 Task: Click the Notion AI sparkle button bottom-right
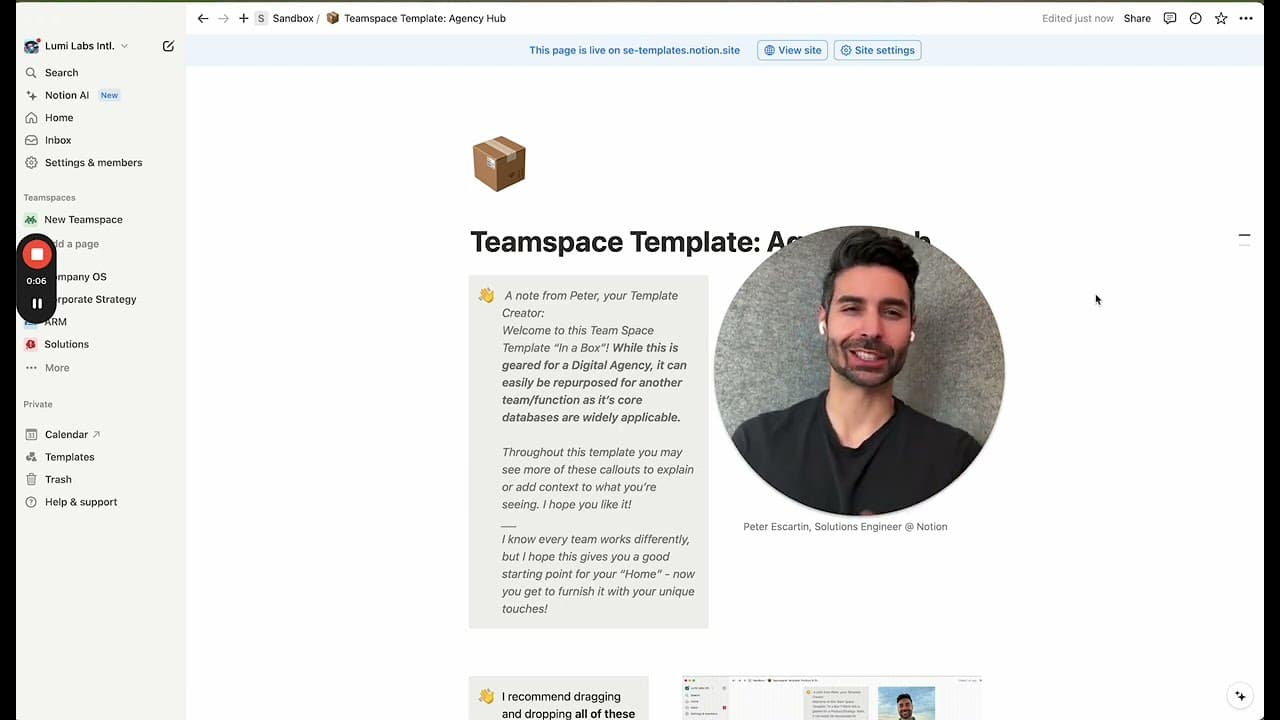tap(1240, 696)
